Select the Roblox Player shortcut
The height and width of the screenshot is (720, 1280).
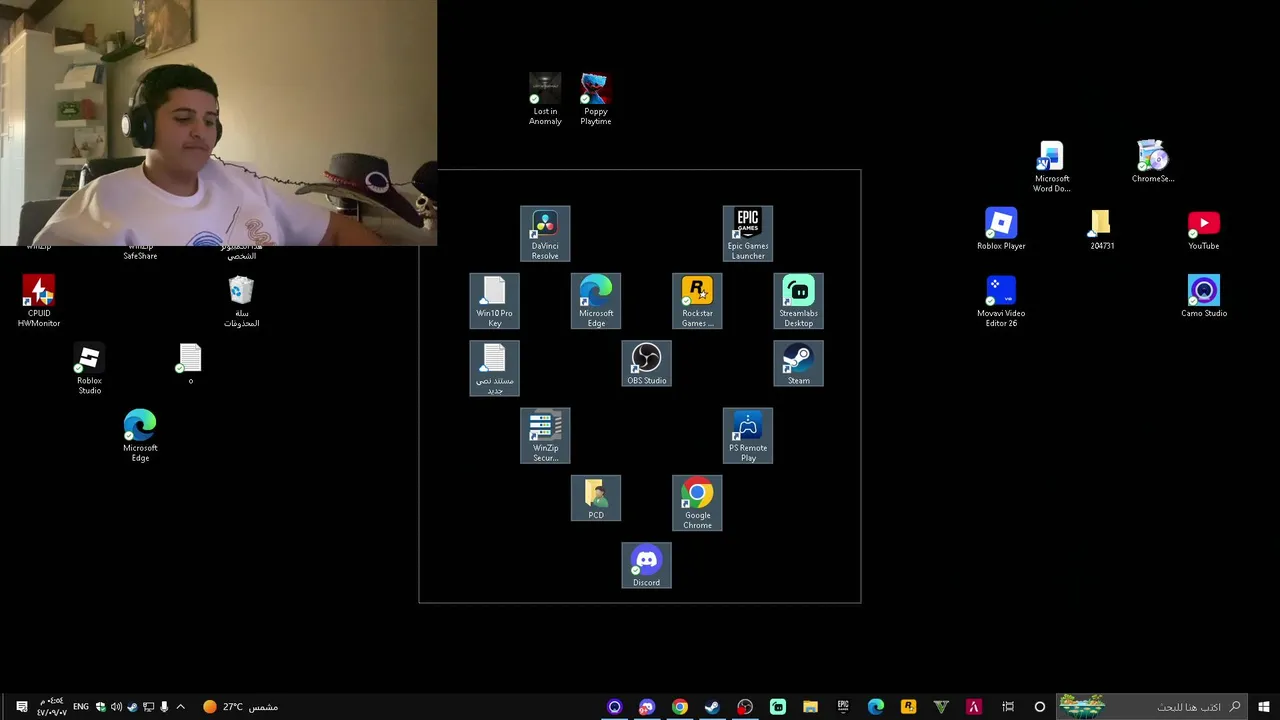click(x=1001, y=229)
